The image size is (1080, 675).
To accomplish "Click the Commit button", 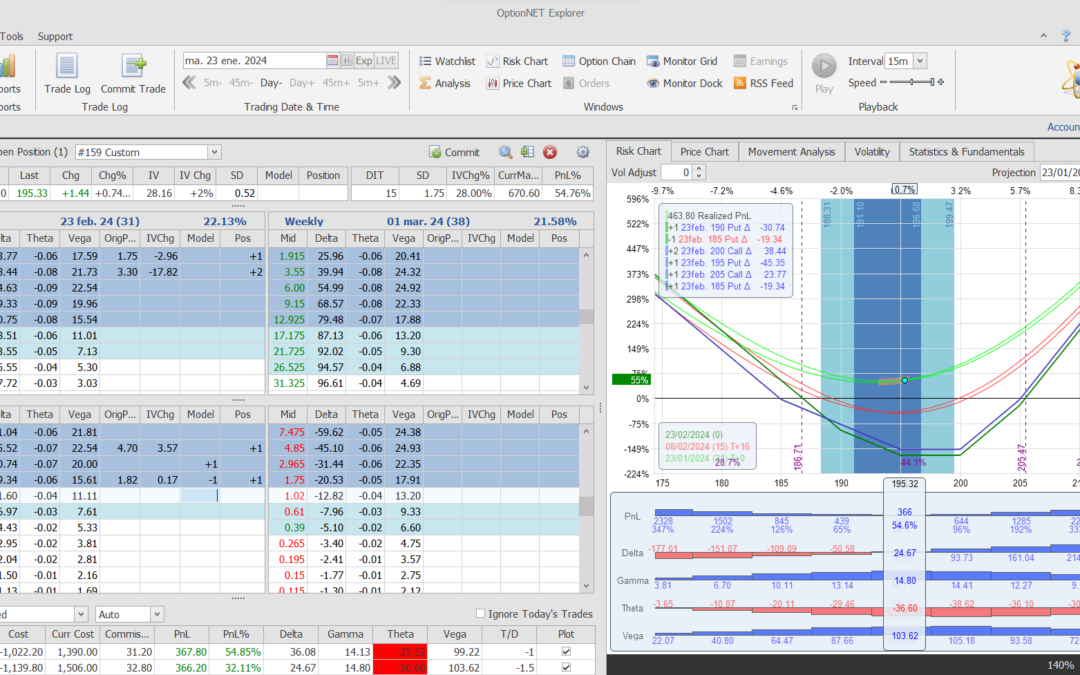I will coord(455,152).
